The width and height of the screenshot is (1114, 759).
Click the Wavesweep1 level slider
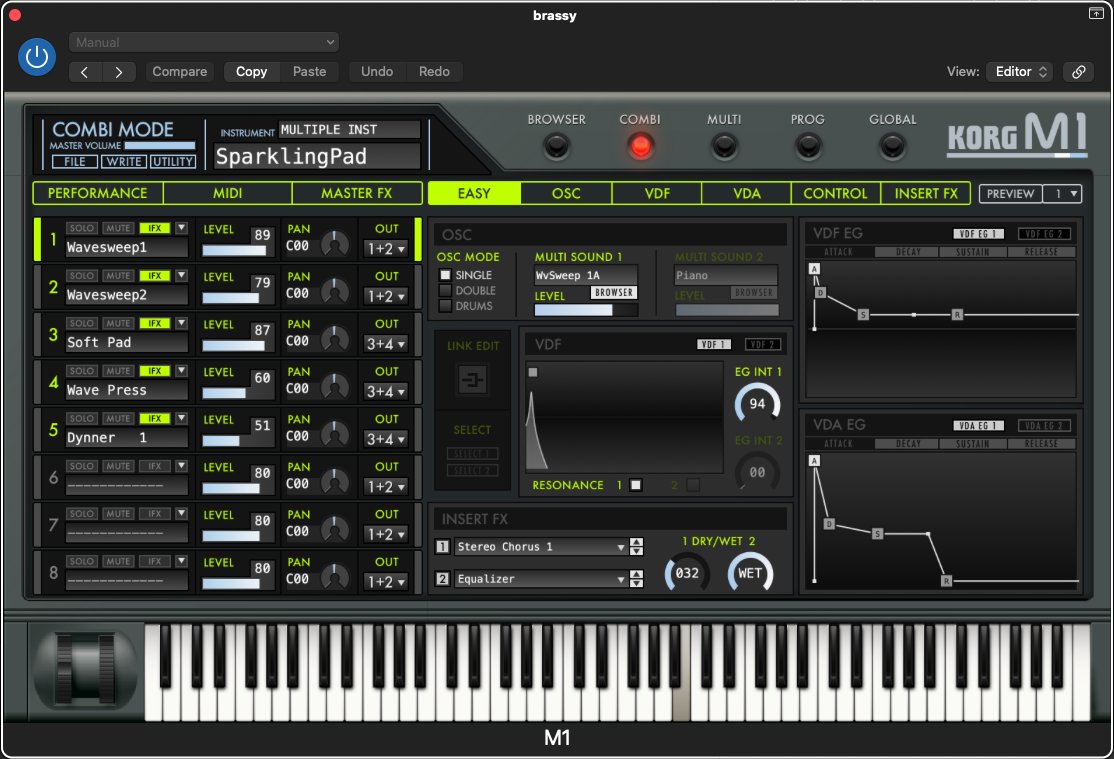(234, 250)
